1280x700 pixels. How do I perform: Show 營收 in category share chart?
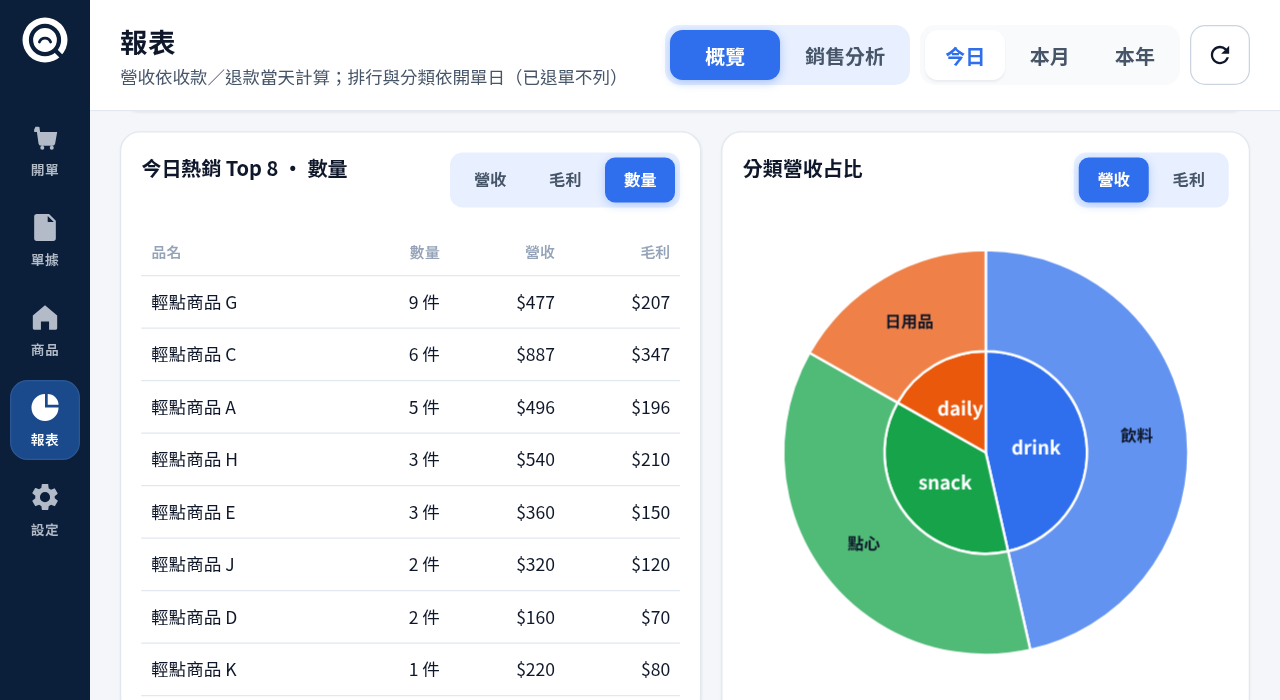click(1114, 180)
